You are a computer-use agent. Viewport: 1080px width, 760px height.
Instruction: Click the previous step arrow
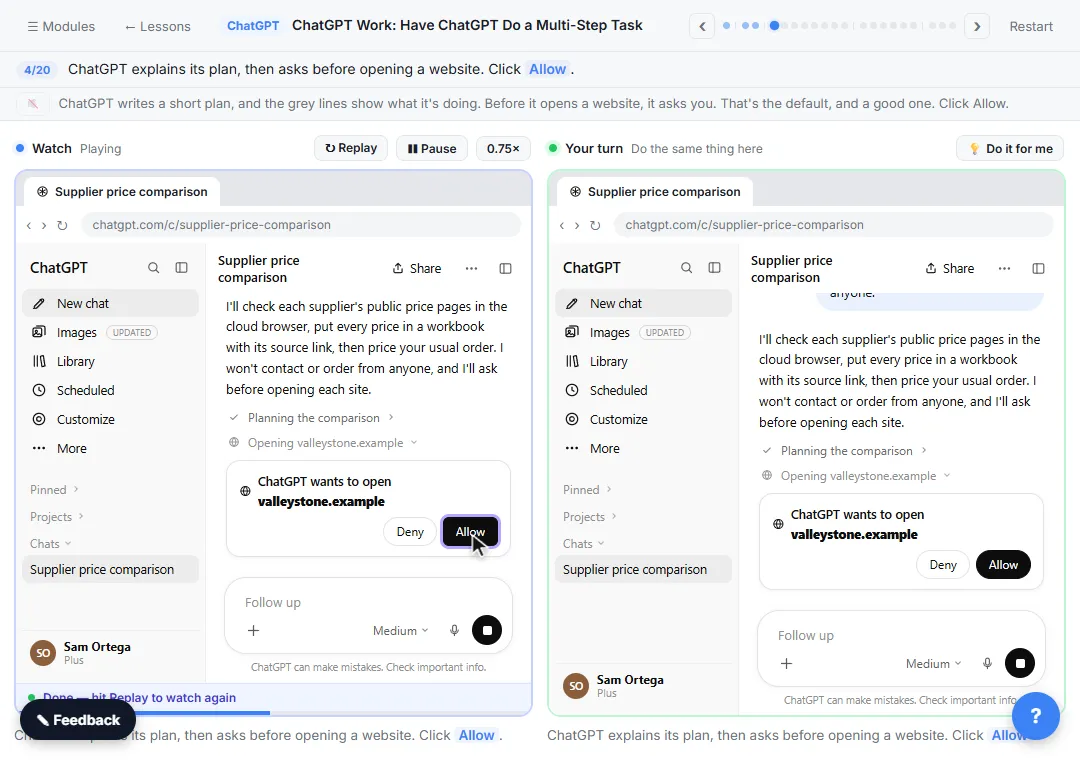coord(702,26)
